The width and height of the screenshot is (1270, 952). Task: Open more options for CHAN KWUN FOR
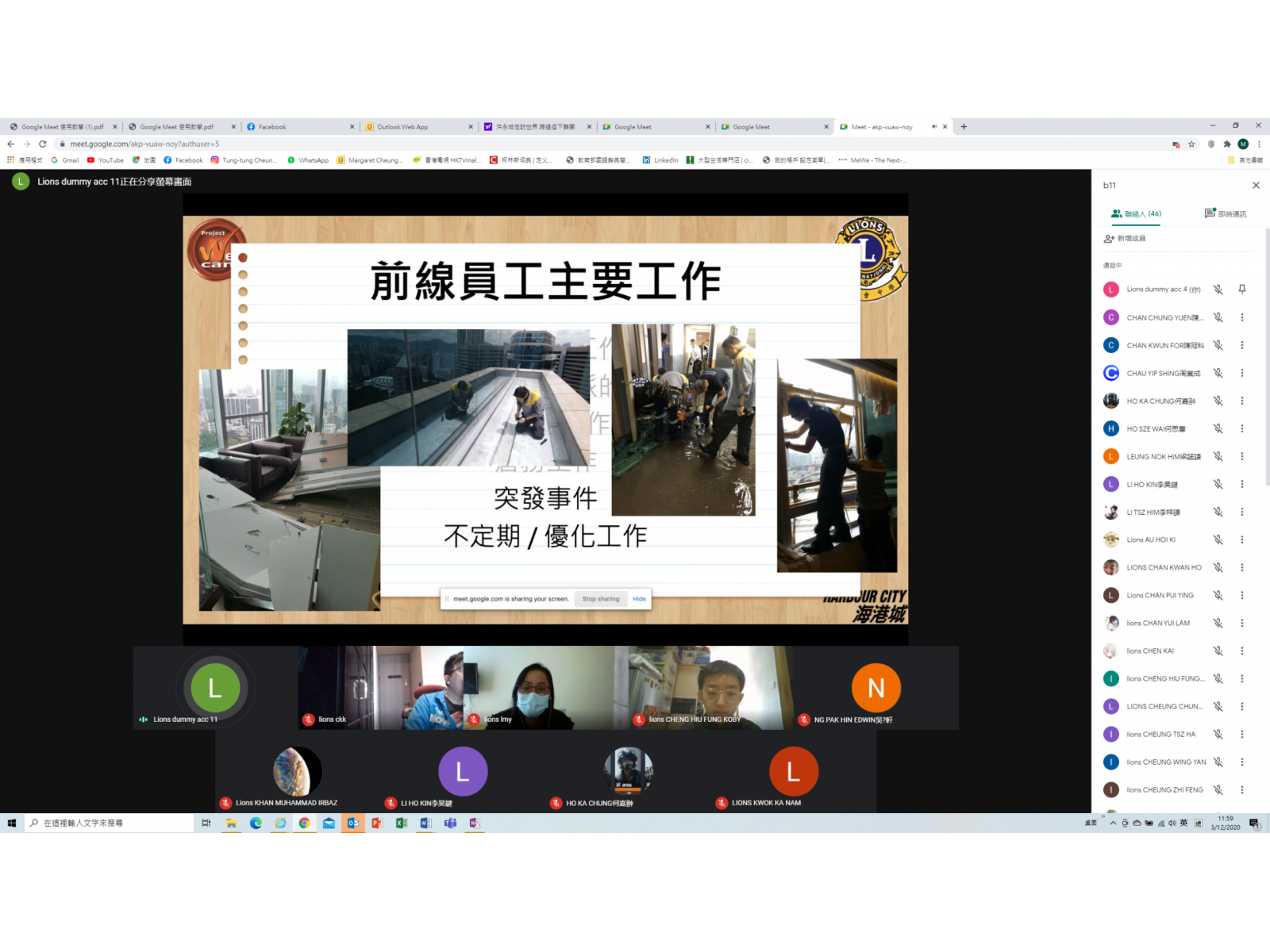[x=1242, y=345]
